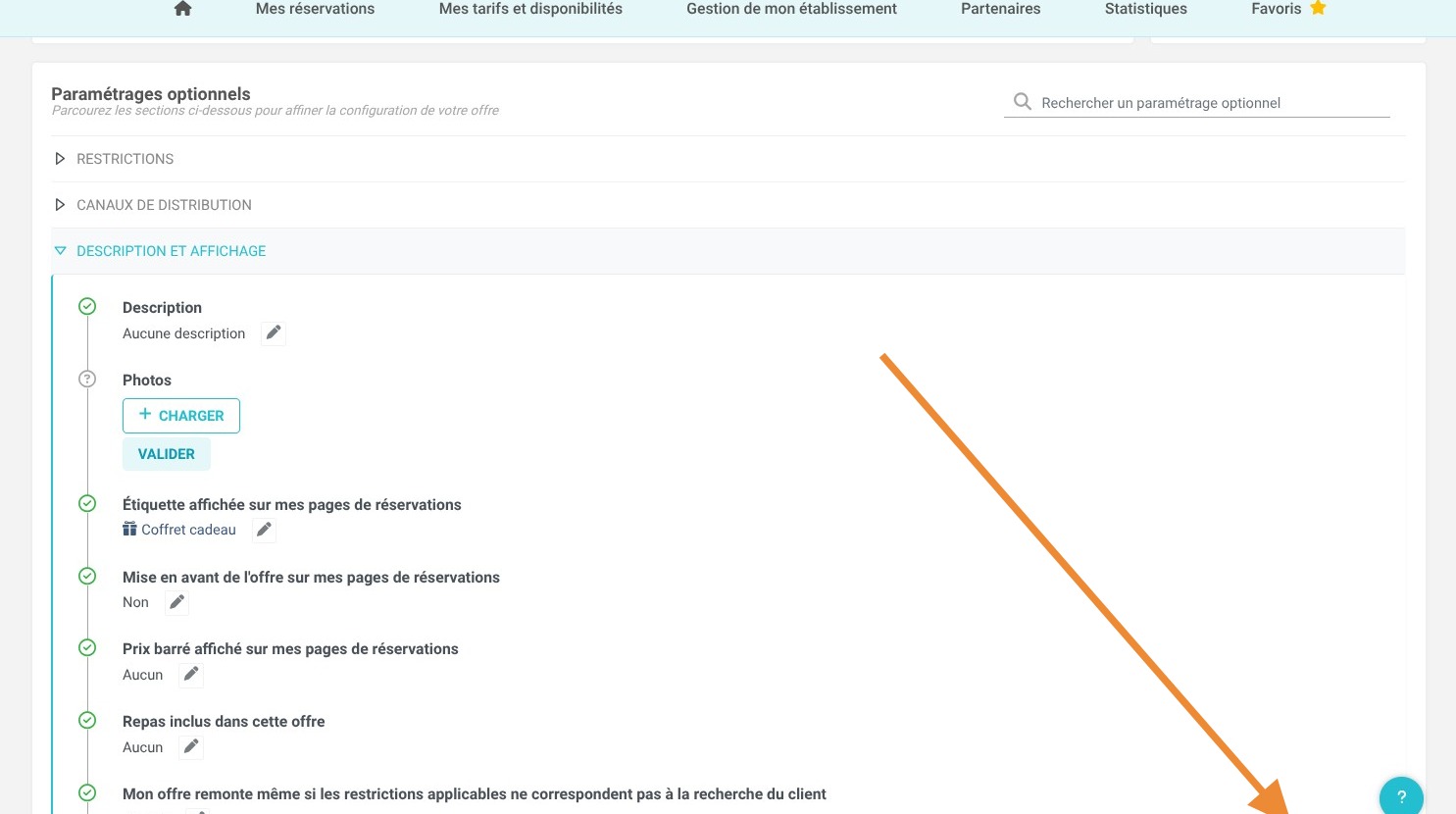Click the question mark status icon beside Photos

tap(87, 379)
